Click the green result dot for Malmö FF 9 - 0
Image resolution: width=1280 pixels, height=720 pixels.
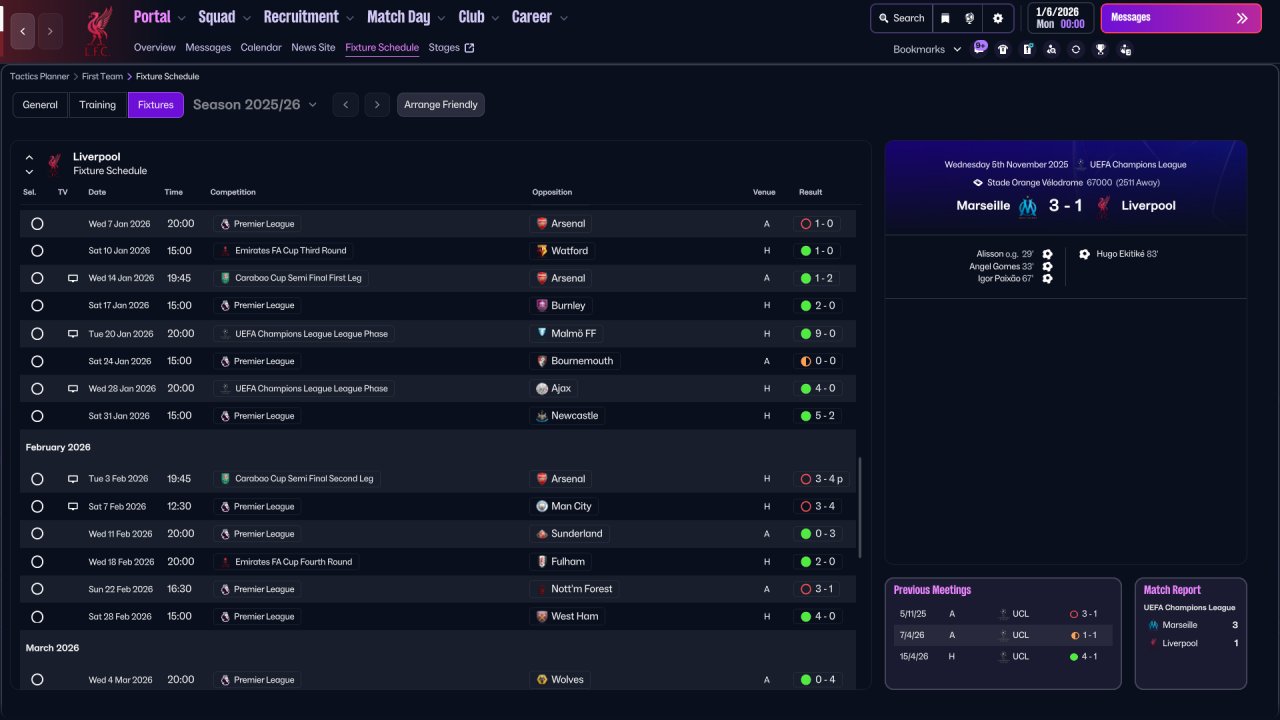click(x=806, y=334)
